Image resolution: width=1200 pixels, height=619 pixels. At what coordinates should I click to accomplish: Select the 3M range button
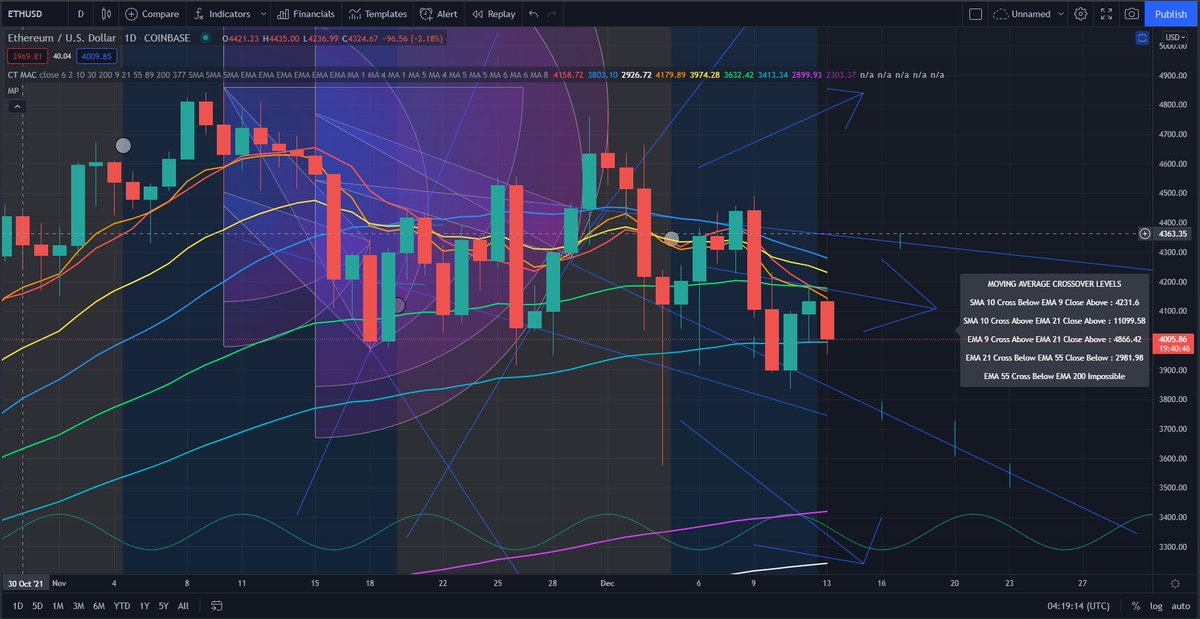pos(78,605)
